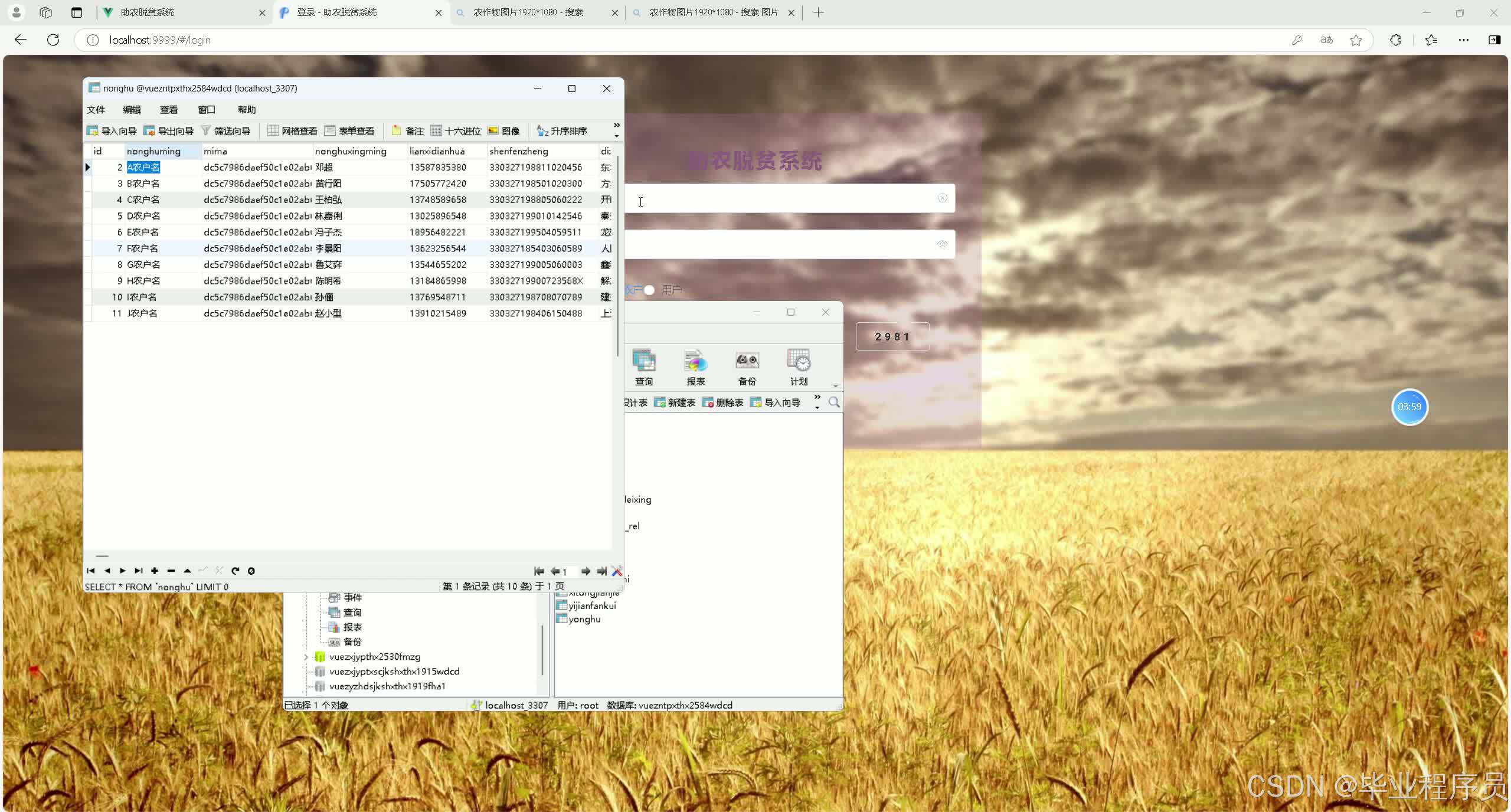
Task: Clear the username field with X icon
Action: [x=942, y=198]
